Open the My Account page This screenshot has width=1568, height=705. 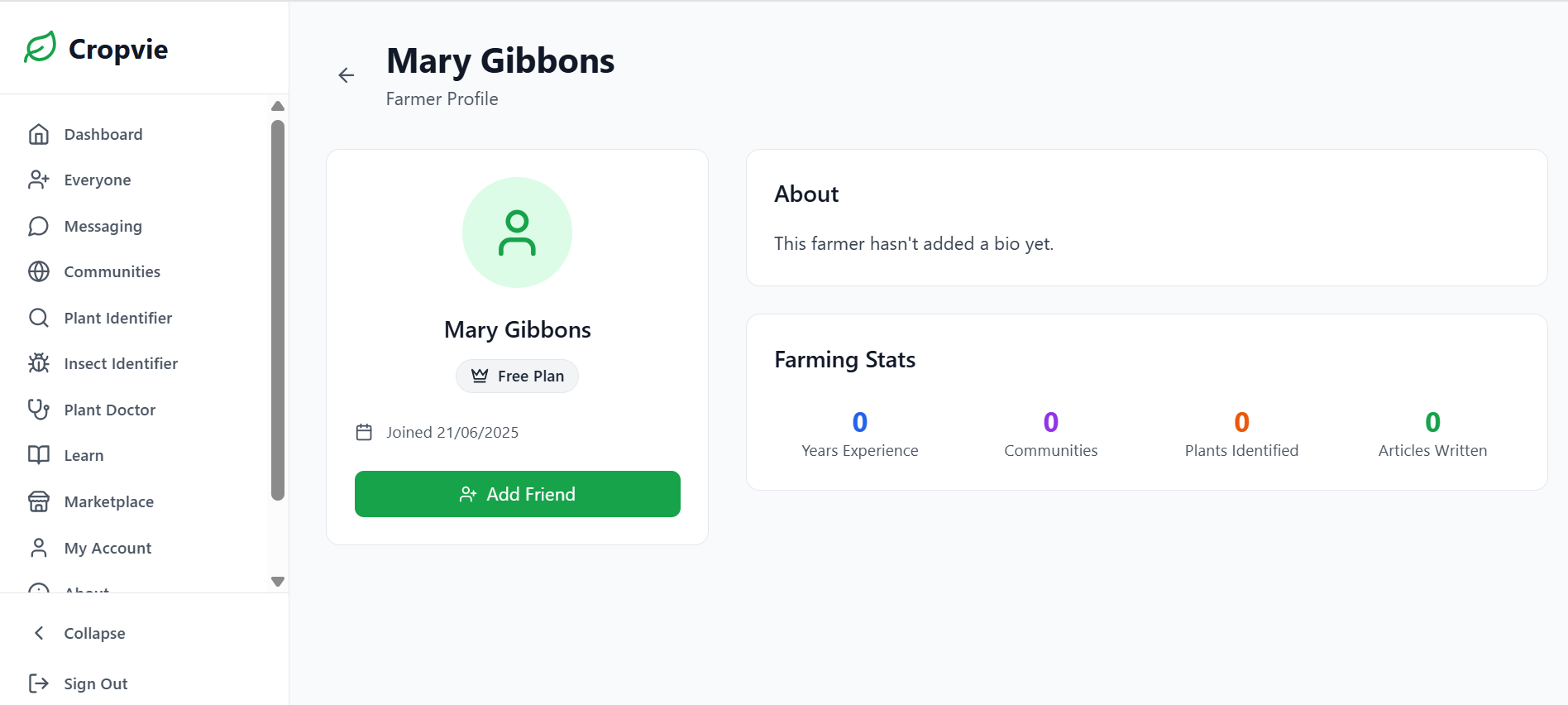point(108,548)
